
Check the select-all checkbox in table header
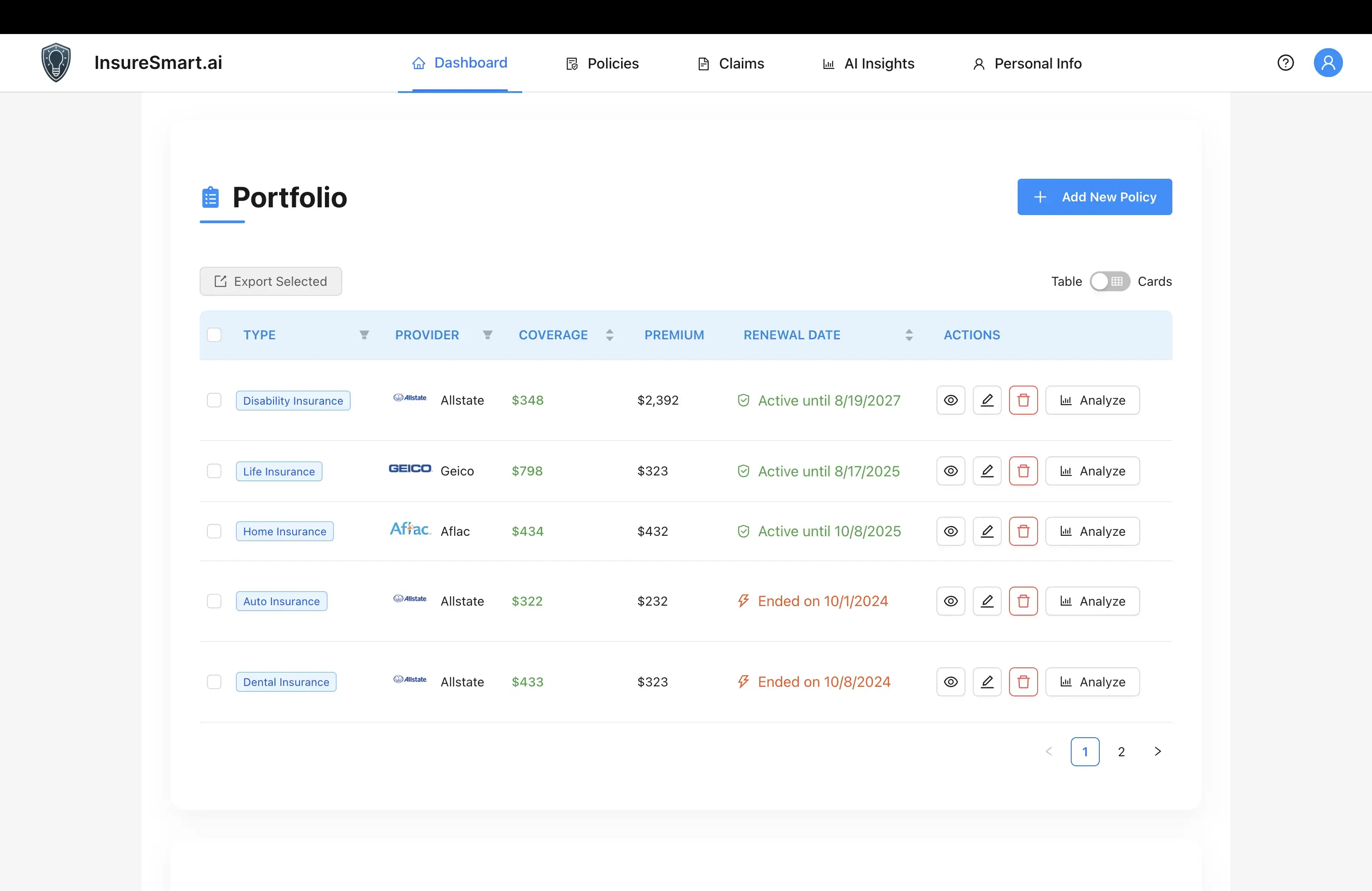click(x=215, y=335)
